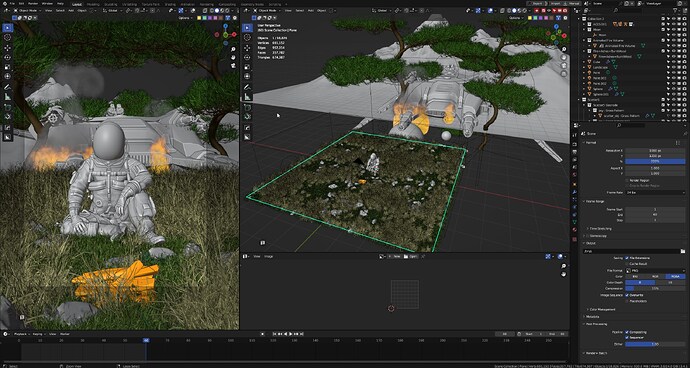Click the New button in image editor
Screen dimensions: 690x368
(x=394, y=256)
